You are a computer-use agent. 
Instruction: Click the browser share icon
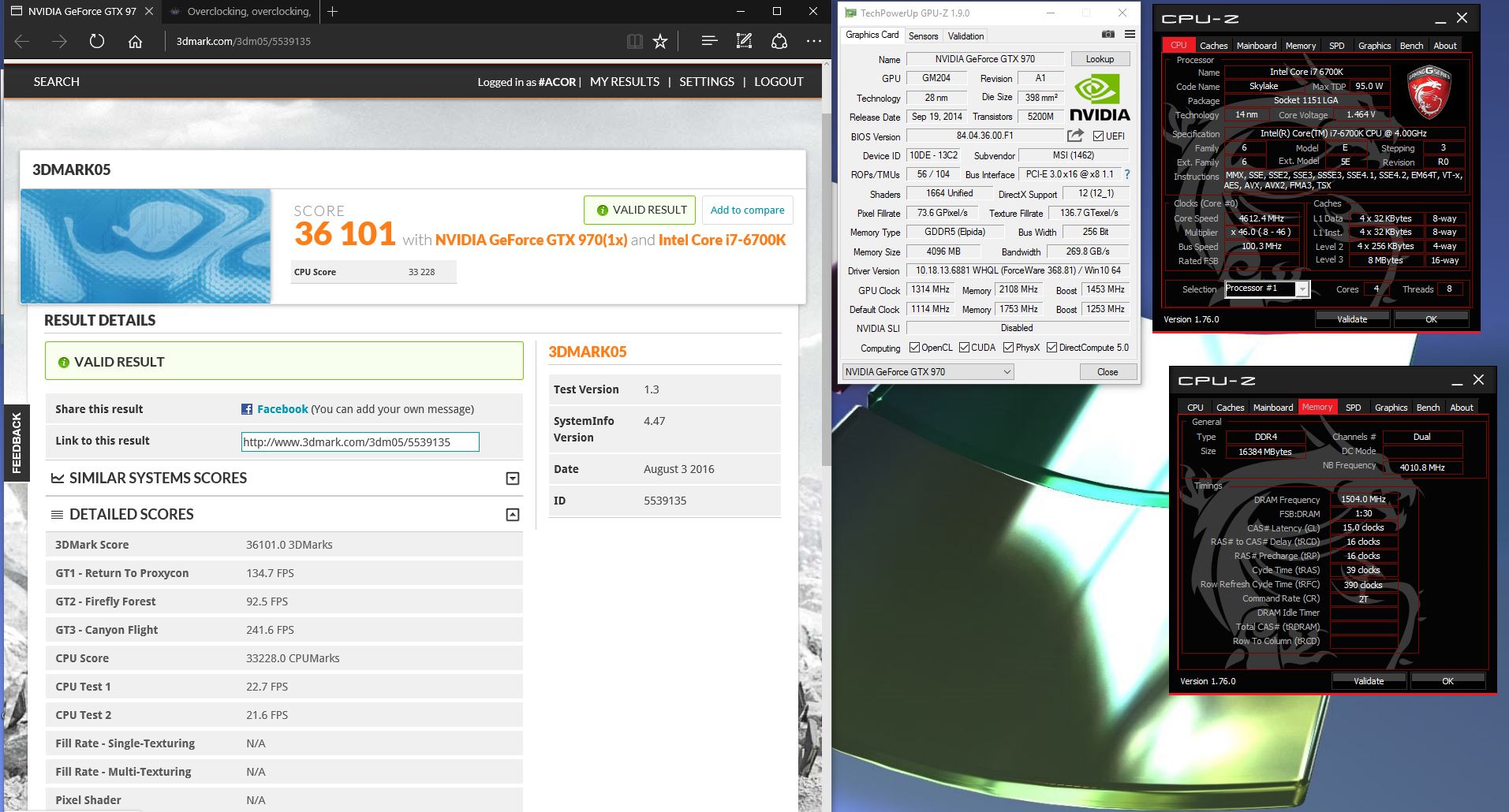pos(779,41)
